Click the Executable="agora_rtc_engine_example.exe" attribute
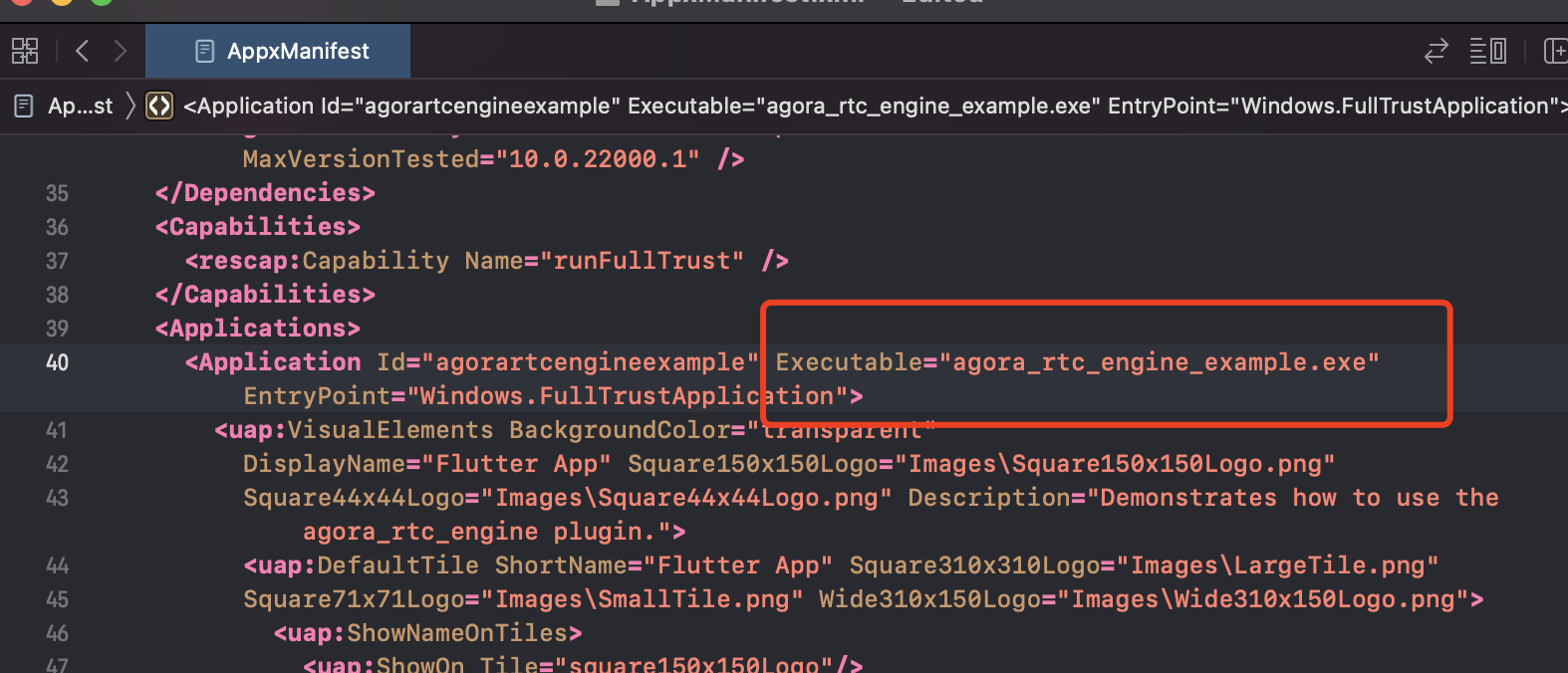This screenshot has width=1568, height=673. click(1078, 362)
